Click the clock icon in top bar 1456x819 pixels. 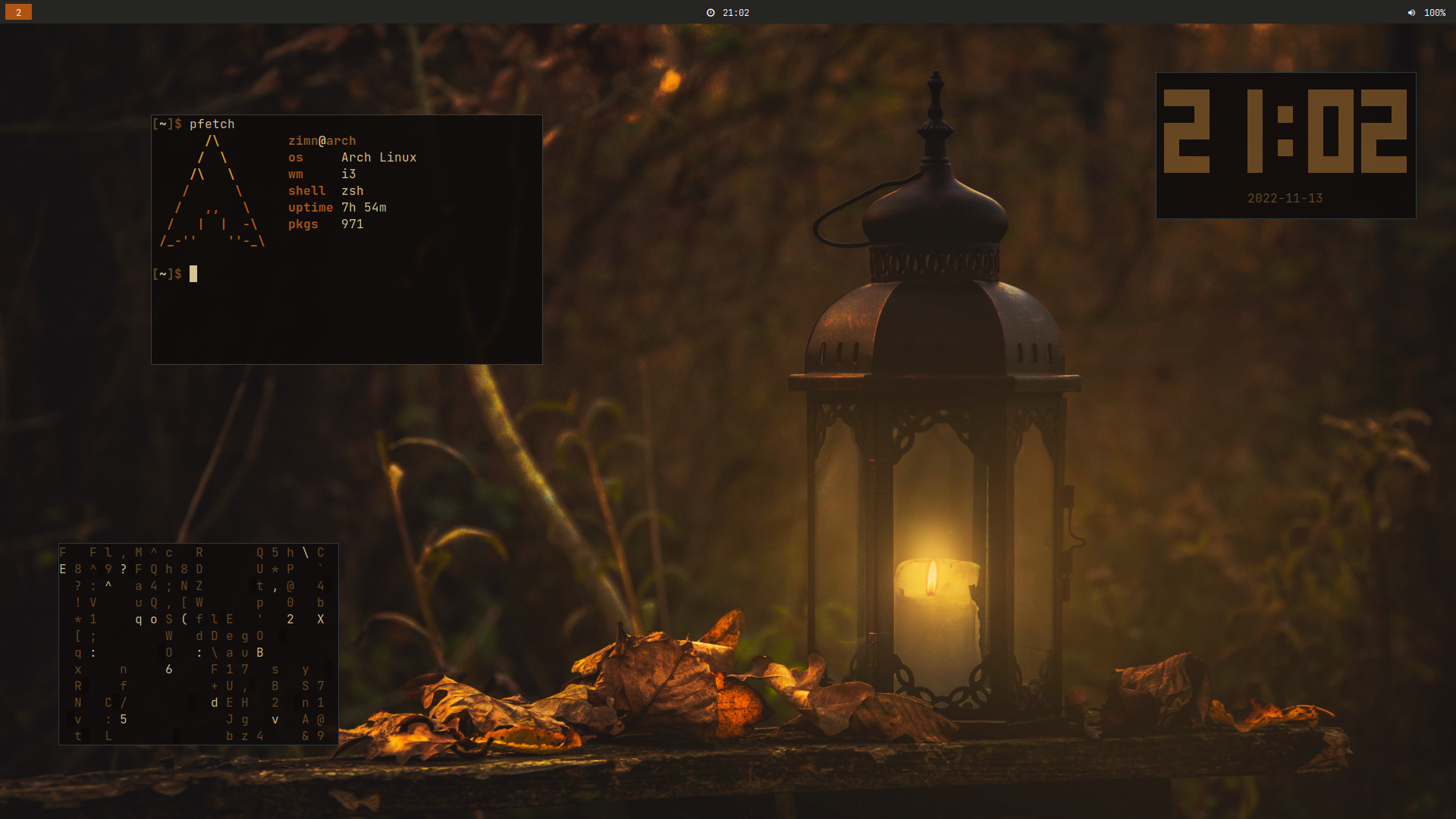coord(711,13)
